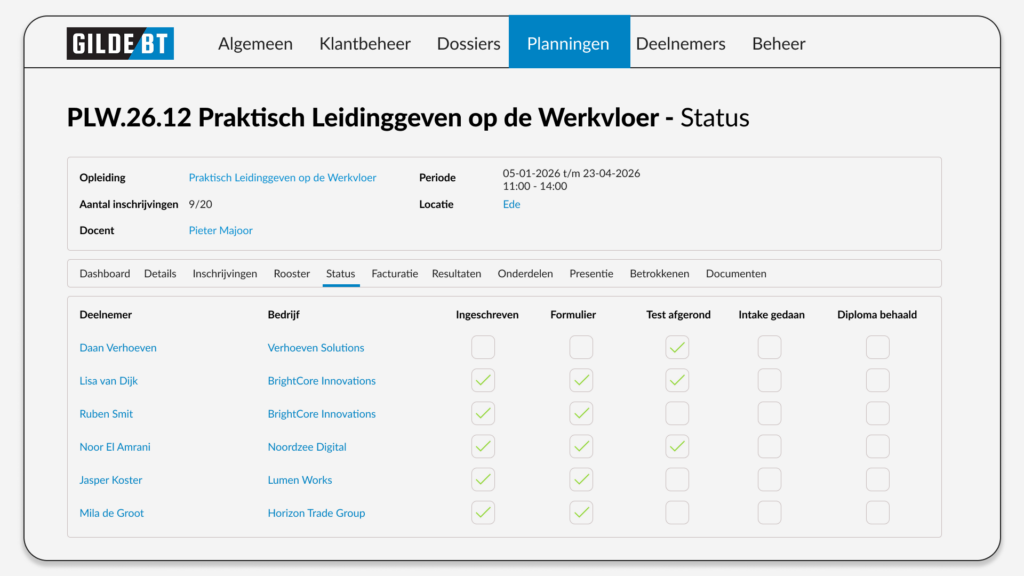Open the Pieter Majoor docent link
This screenshot has height=576, width=1024.
point(220,230)
